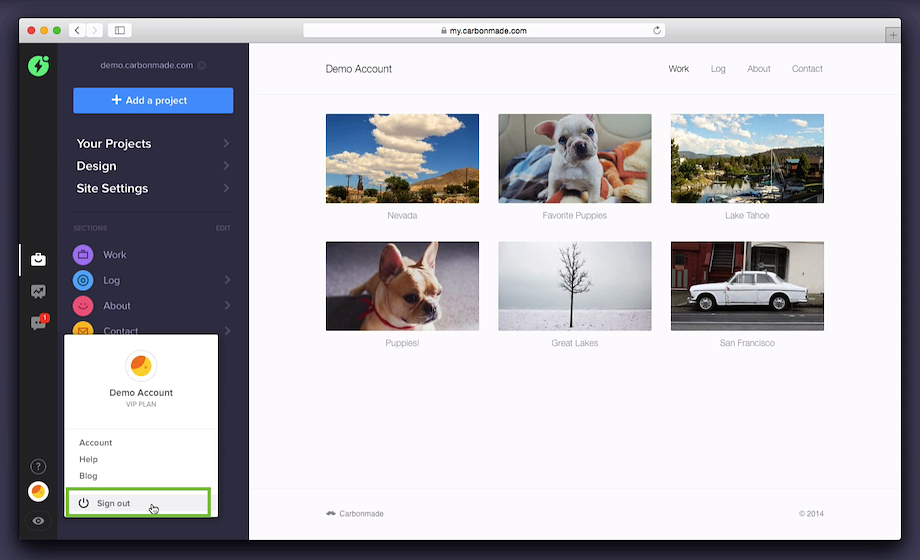Open Your Projects menu item
The height and width of the screenshot is (560, 920).
(x=114, y=144)
